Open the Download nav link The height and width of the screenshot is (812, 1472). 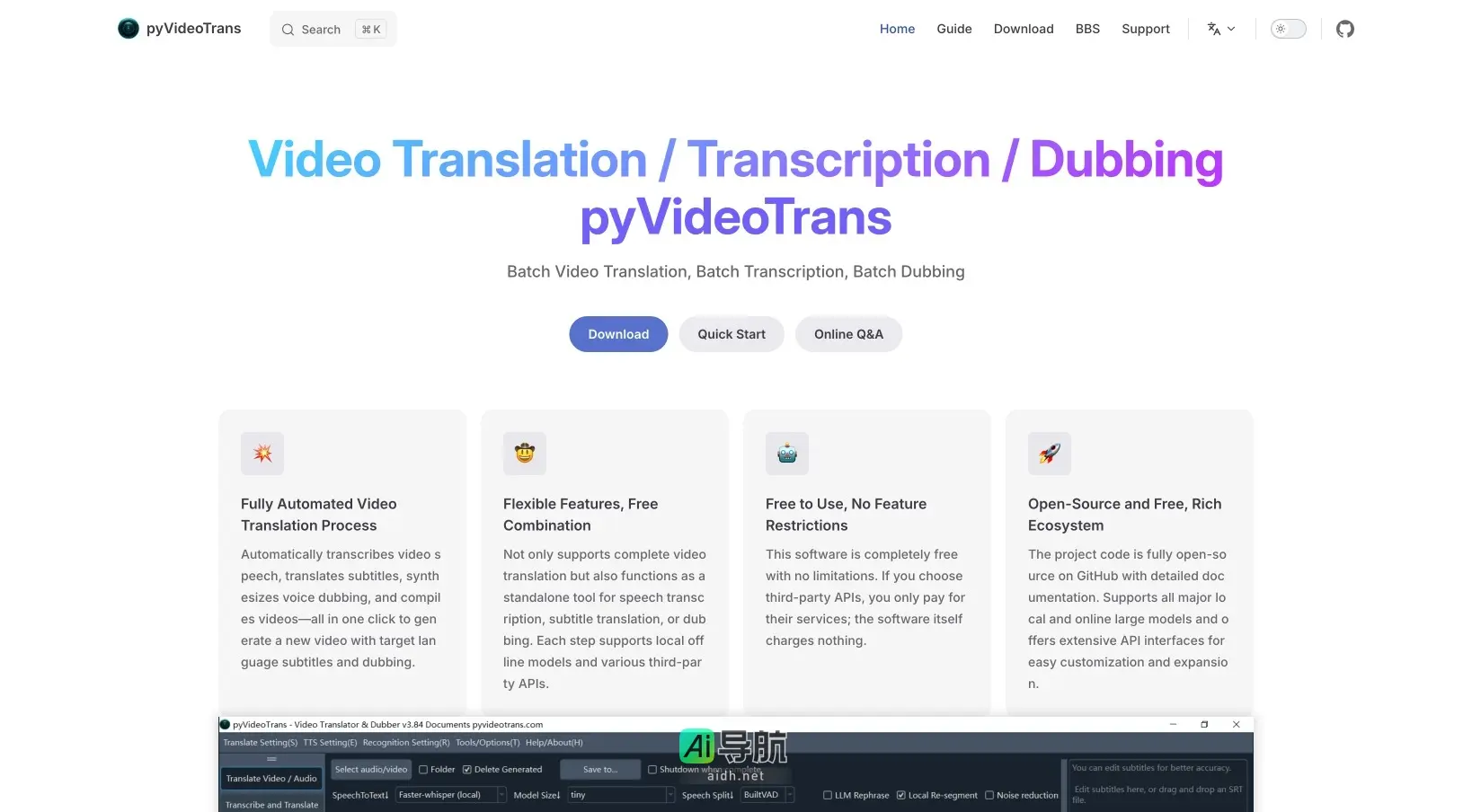(1024, 29)
